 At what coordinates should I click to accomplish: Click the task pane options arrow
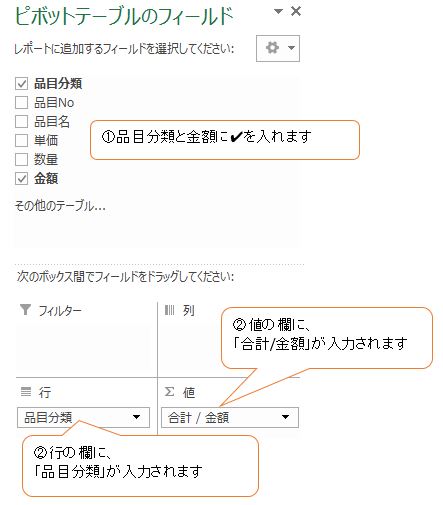[278, 12]
